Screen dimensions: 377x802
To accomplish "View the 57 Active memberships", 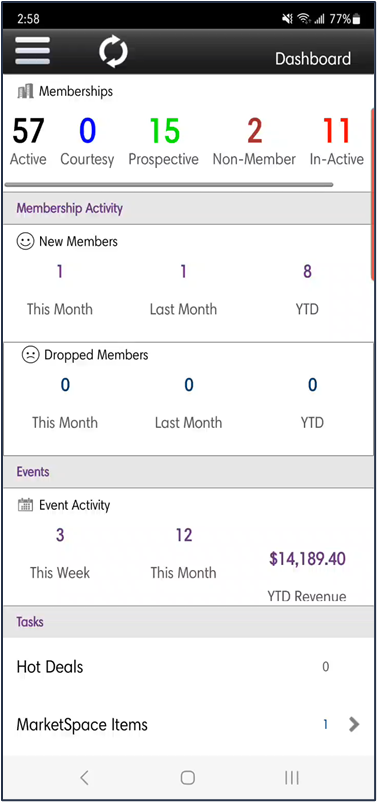I will (28, 141).
